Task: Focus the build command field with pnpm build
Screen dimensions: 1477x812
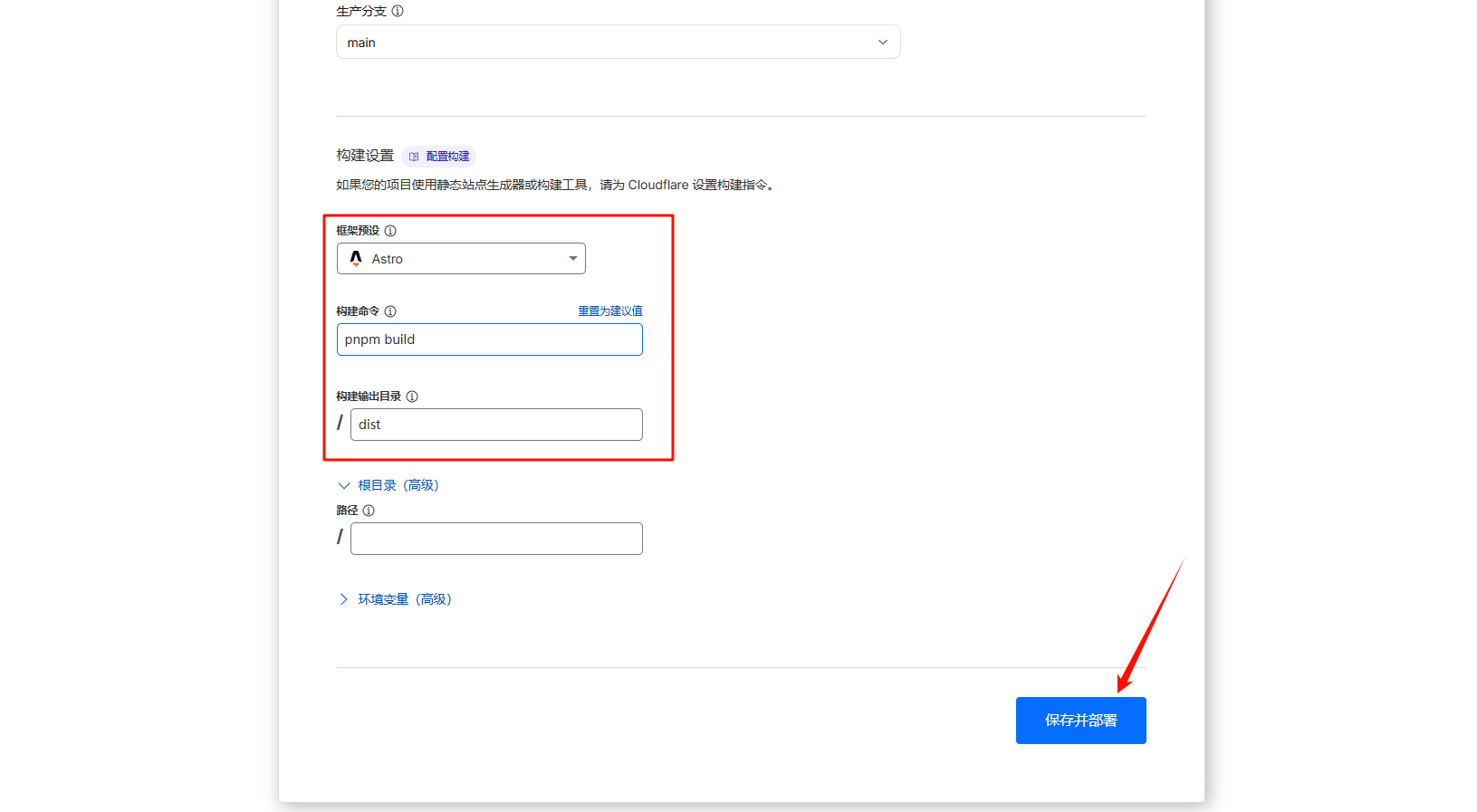Action: 489,339
